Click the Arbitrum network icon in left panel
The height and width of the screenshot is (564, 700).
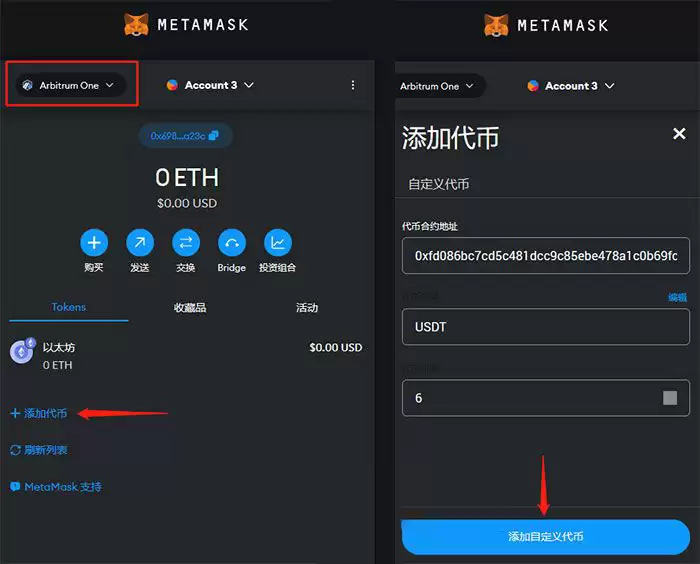(x=28, y=85)
